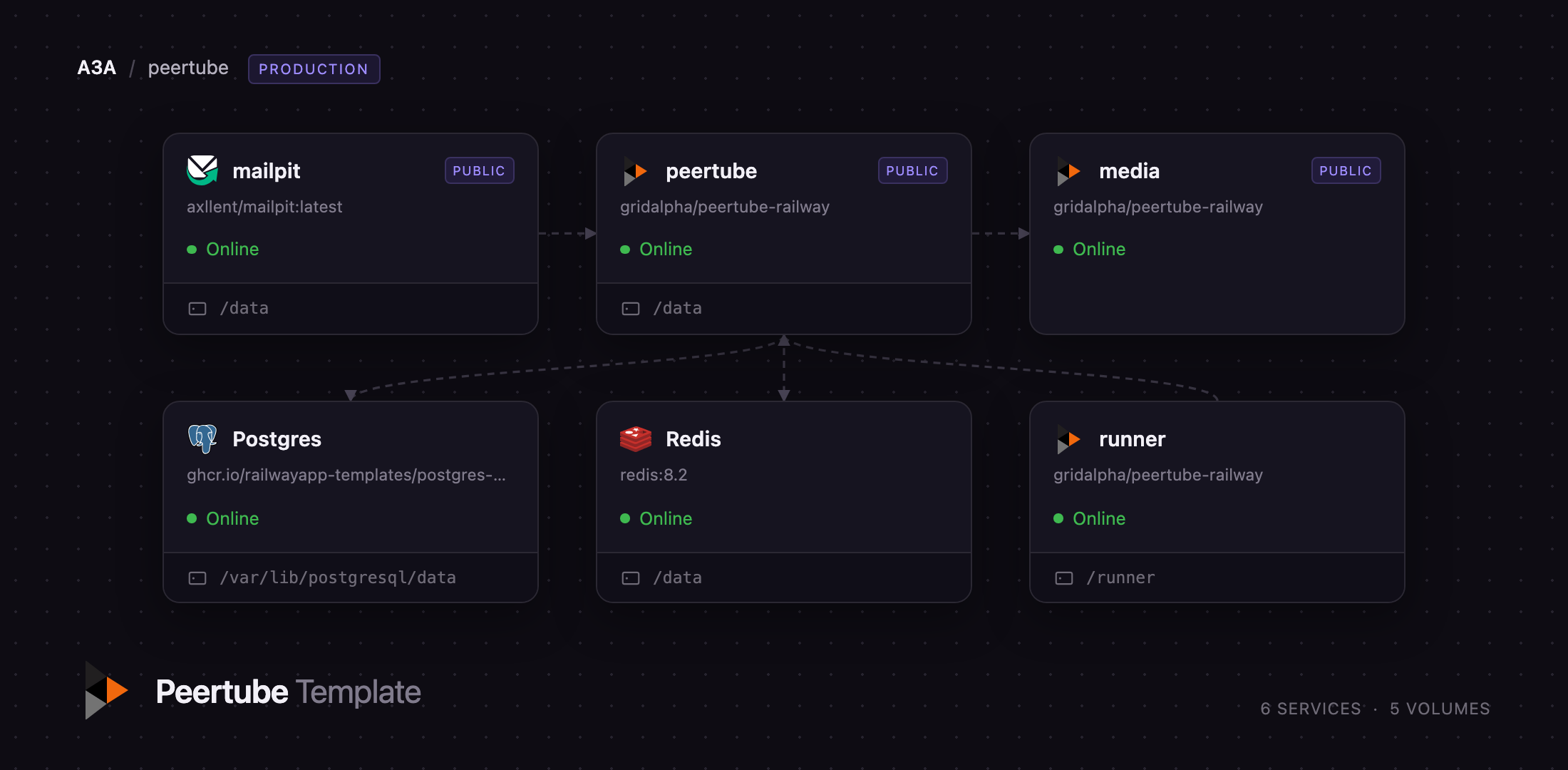Click the /runner volume path
The width and height of the screenshot is (1568, 770).
[1121, 577]
